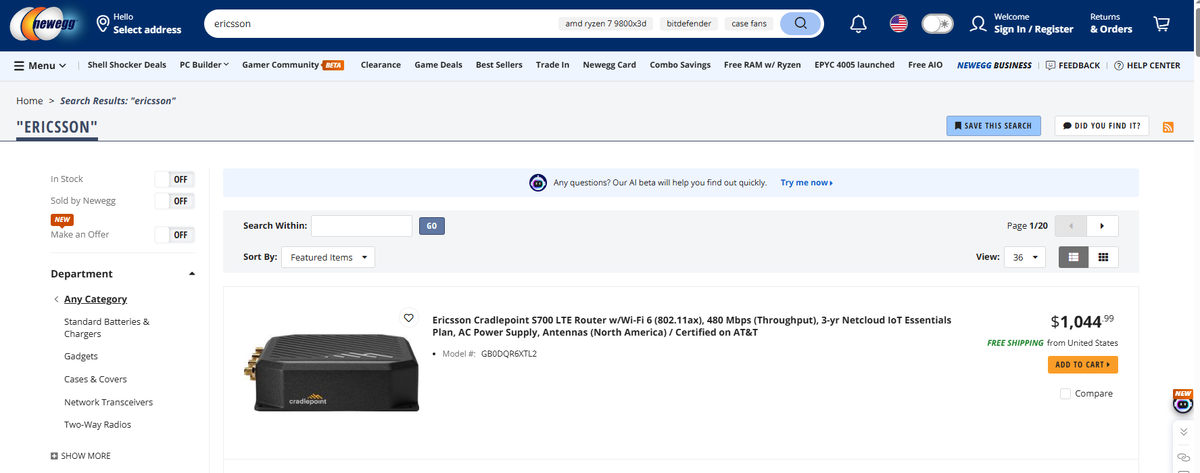
Task: Click ADD TO CART button
Action: pyautogui.click(x=1083, y=364)
